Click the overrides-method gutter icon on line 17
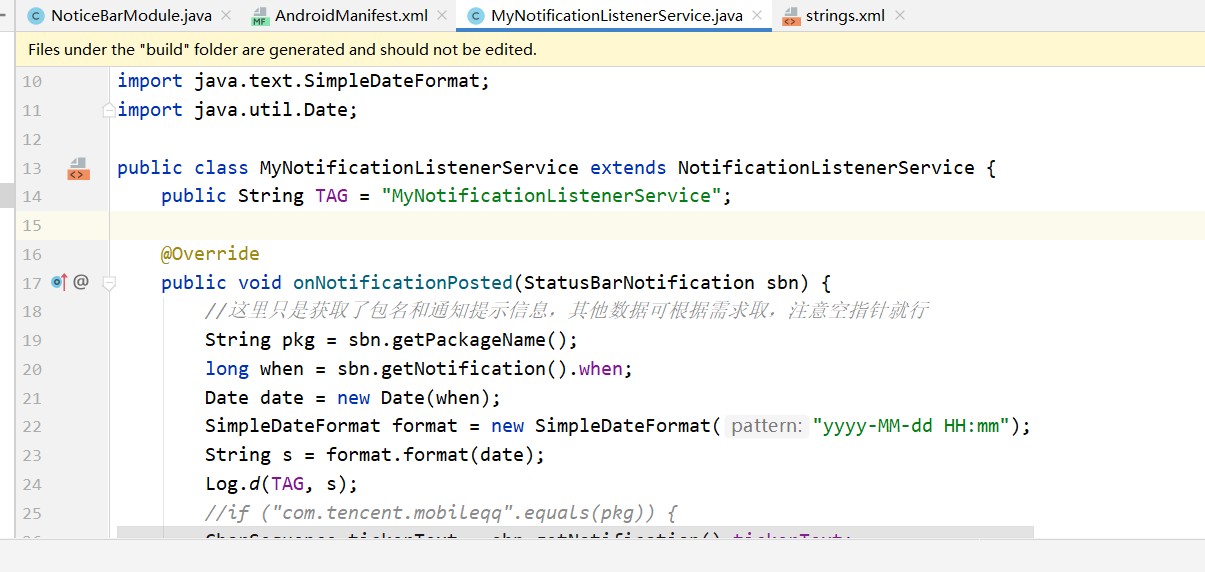 pyautogui.click(x=59, y=283)
